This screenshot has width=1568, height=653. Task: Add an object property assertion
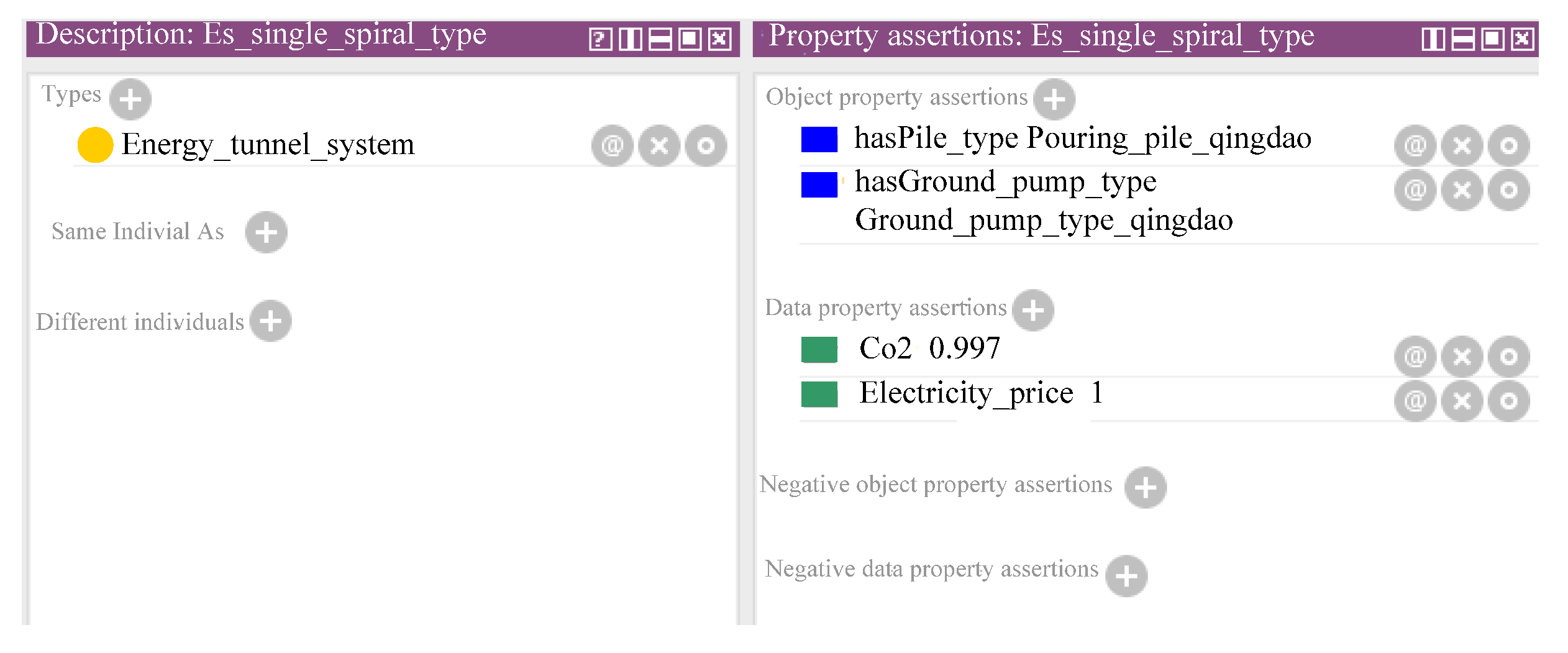tap(1054, 99)
